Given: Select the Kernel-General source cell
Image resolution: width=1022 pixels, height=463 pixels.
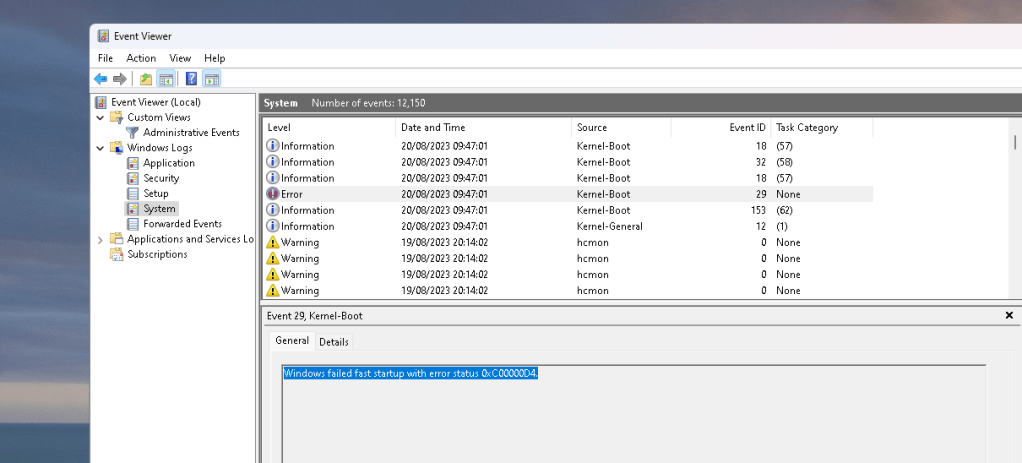Looking at the screenshot, I should (609, 226).
